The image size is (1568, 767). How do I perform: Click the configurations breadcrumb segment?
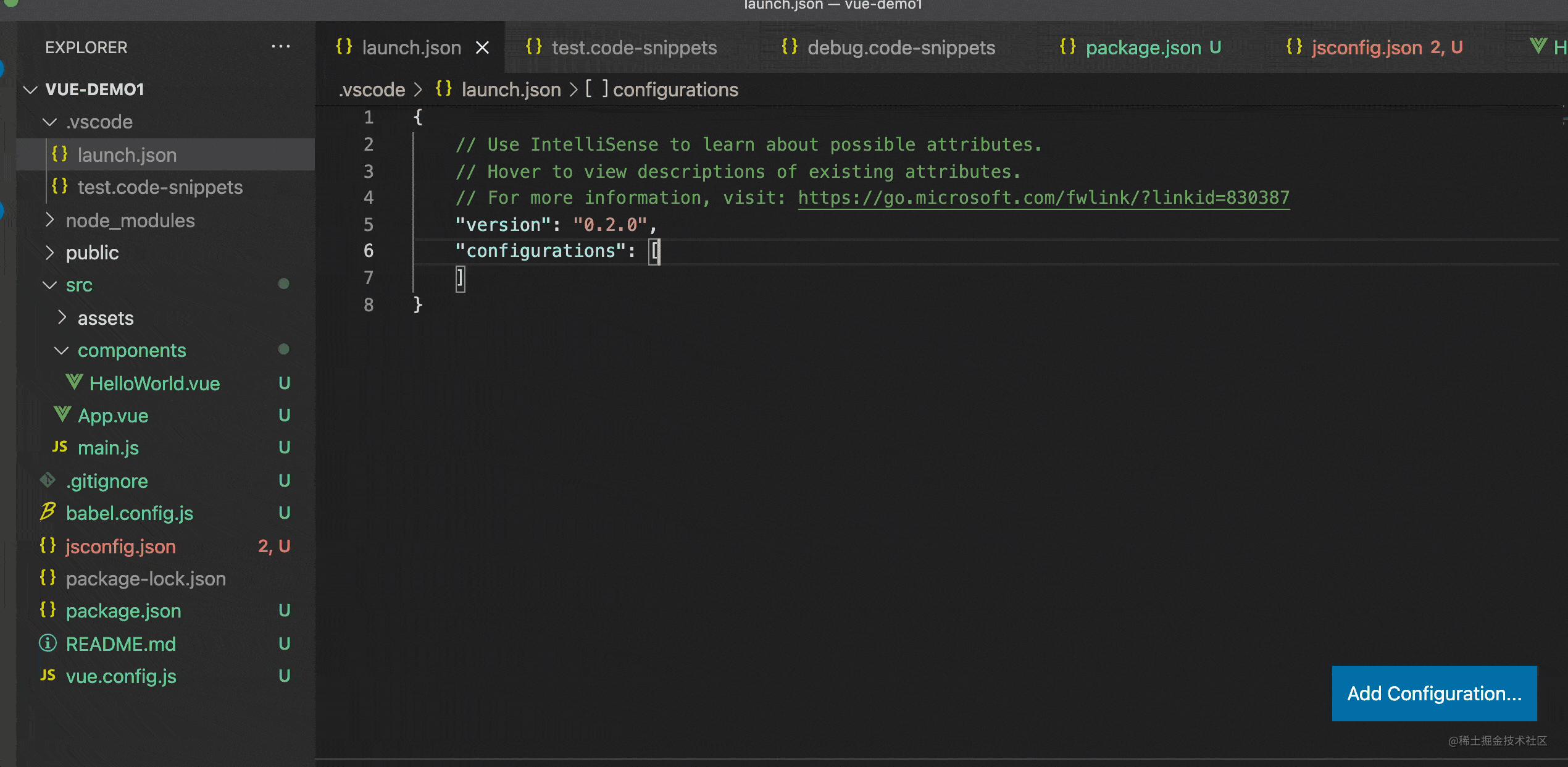[x=675, y=90]
